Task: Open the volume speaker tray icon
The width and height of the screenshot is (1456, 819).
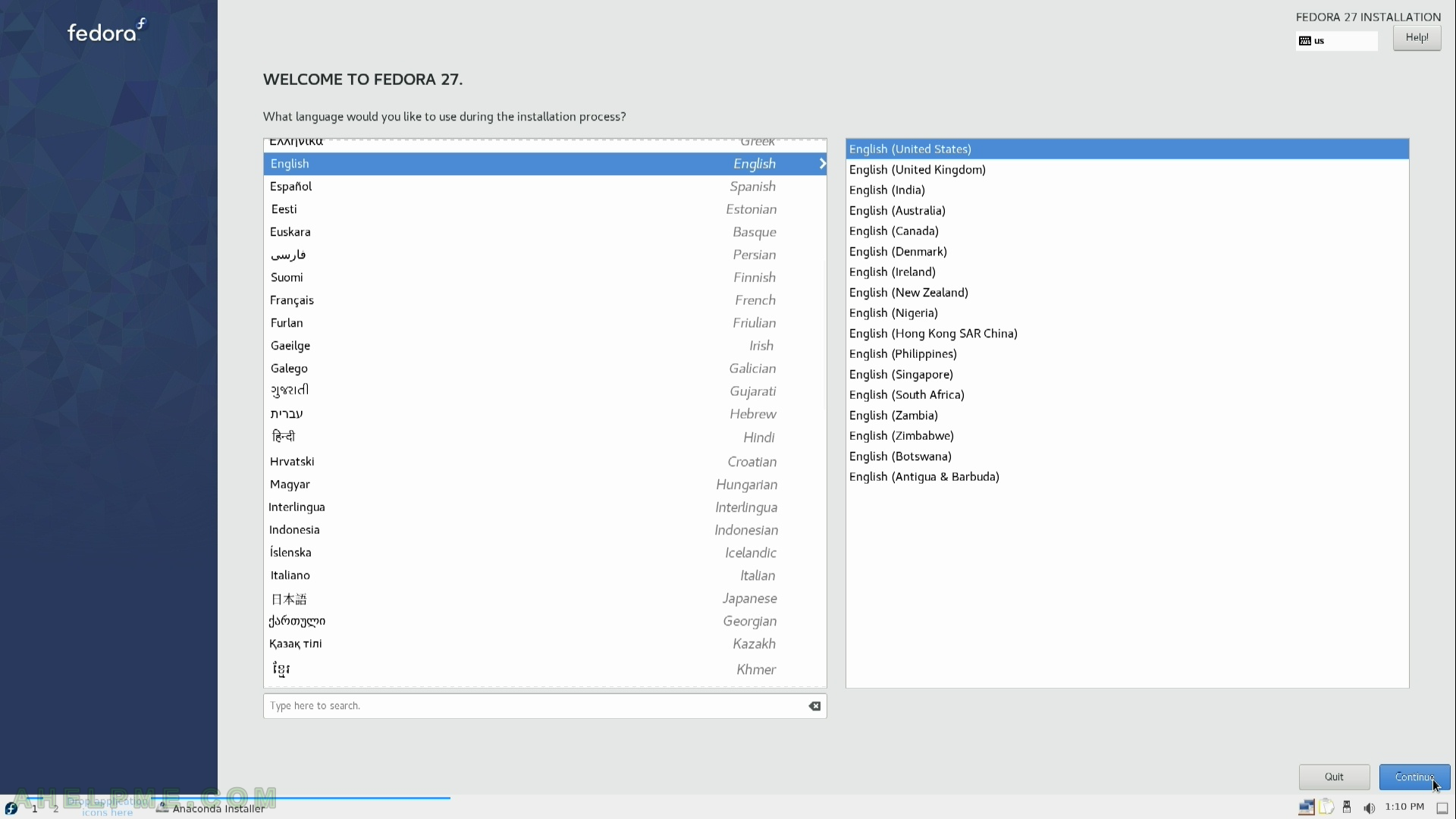Action: 1369,808
